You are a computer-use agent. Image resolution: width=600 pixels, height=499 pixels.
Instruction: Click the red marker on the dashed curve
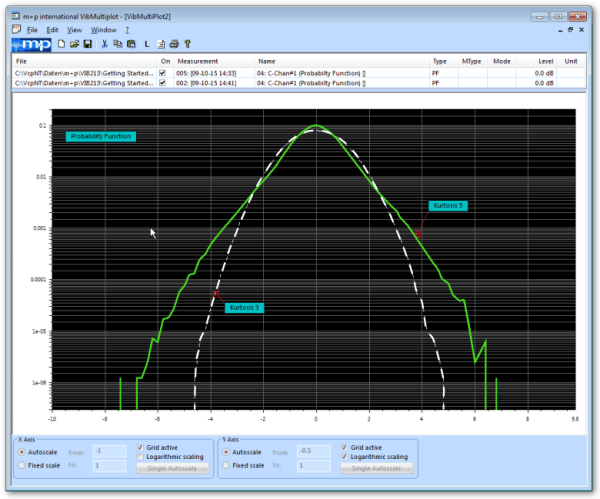point(216,294)
